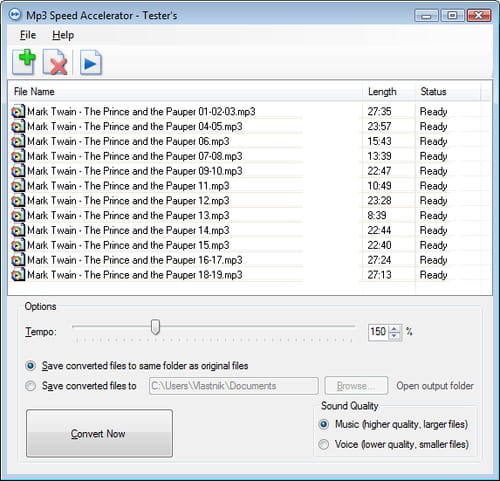Click file icon of Pauper 11.mp3 row

click(x=18, y=186)
